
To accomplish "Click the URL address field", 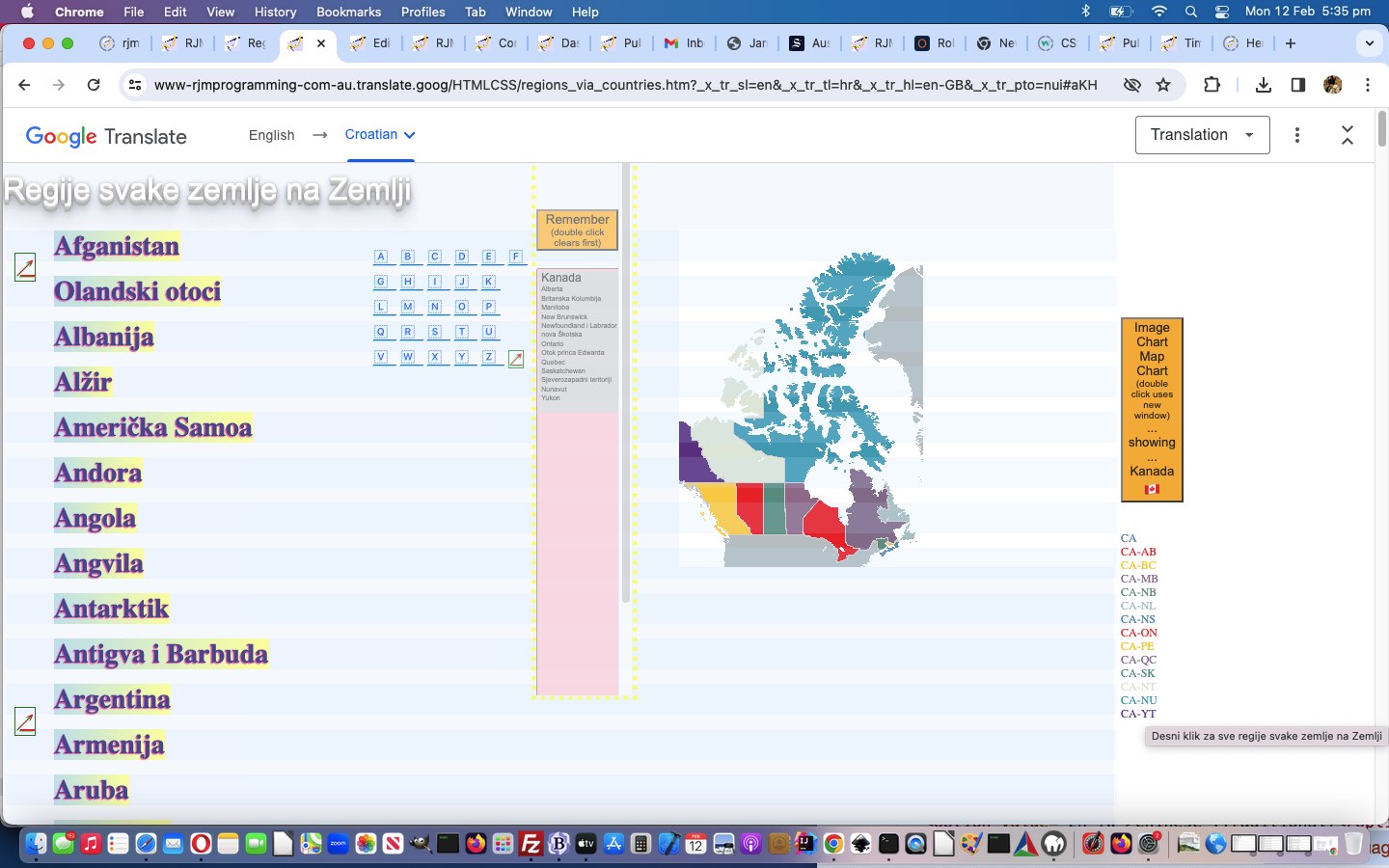I will [x=625, y=85].
